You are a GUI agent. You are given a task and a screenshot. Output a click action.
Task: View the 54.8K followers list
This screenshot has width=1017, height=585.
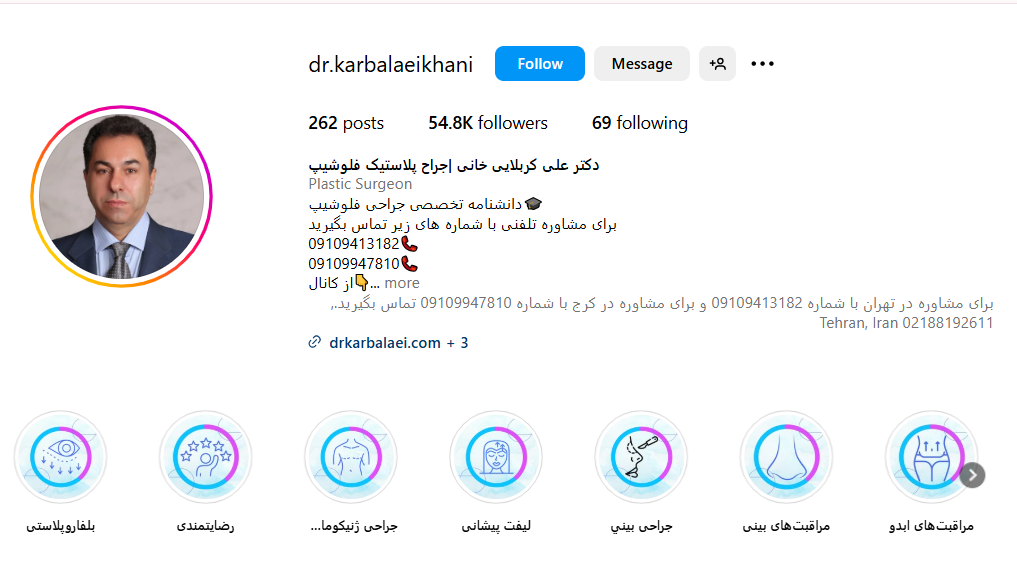click(488, 123)
